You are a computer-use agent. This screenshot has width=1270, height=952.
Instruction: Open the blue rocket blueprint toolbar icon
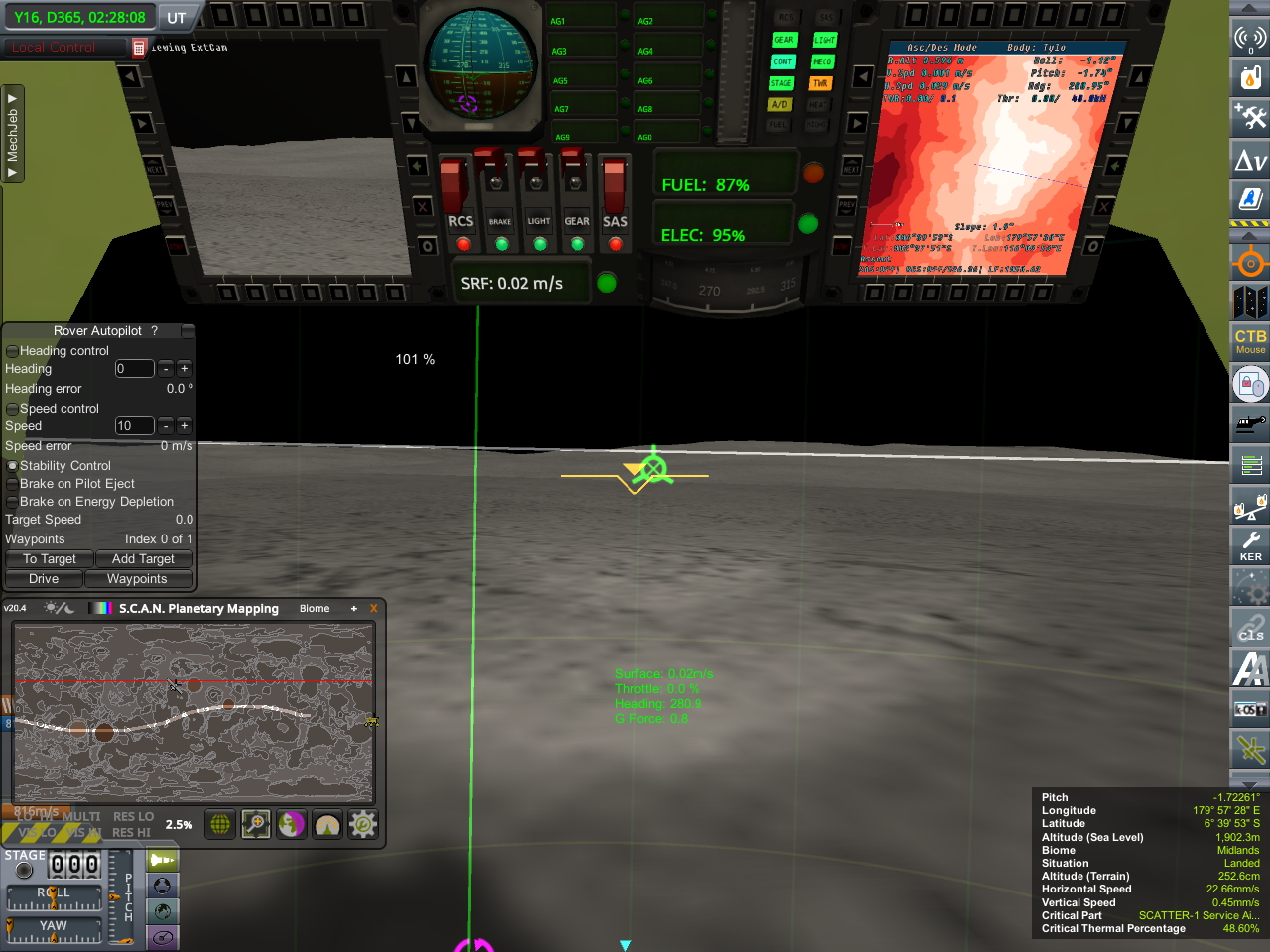click(1250, 198)
